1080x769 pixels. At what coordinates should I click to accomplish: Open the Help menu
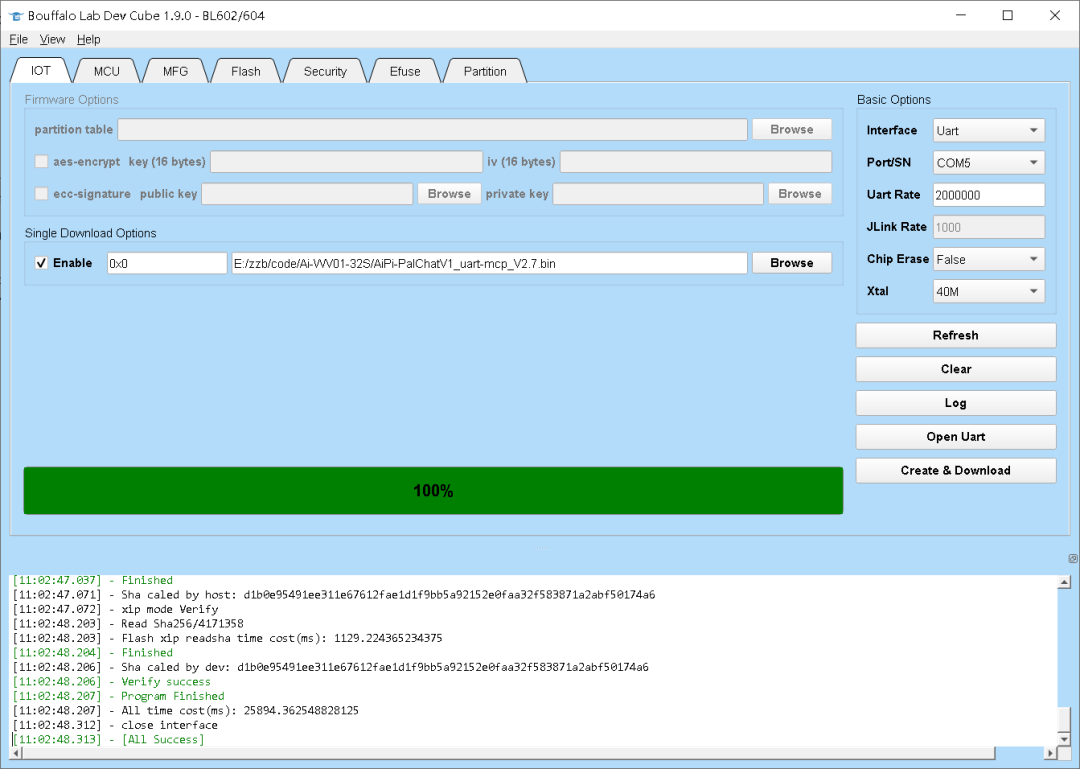click(88, 39)
